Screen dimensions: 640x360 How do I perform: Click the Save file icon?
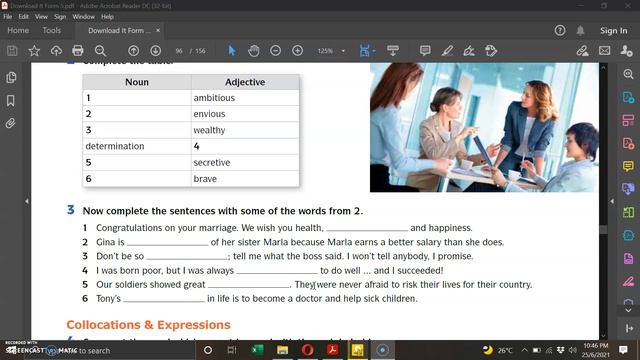12,51
